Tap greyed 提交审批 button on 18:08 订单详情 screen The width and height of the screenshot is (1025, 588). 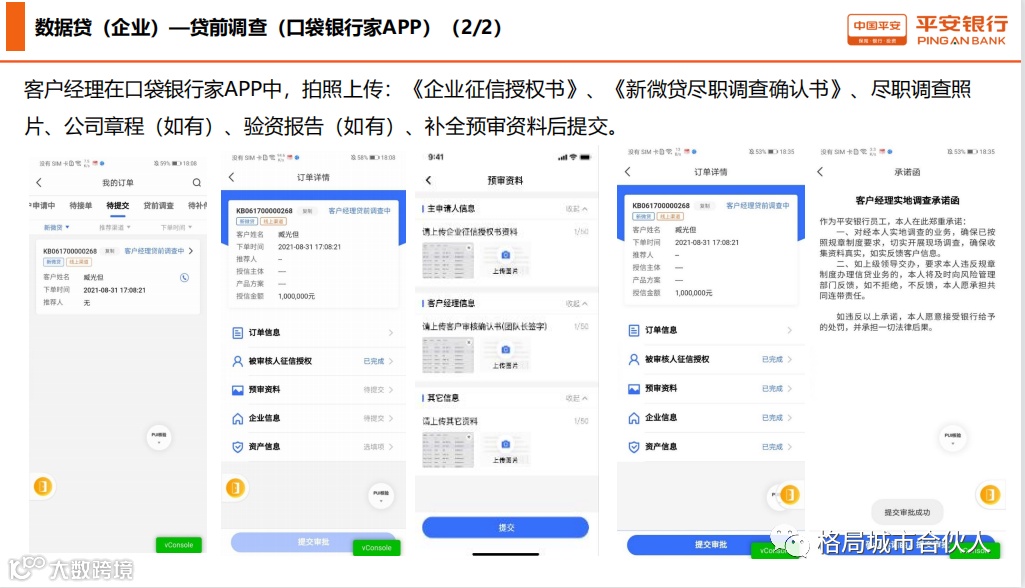[313, 542]
